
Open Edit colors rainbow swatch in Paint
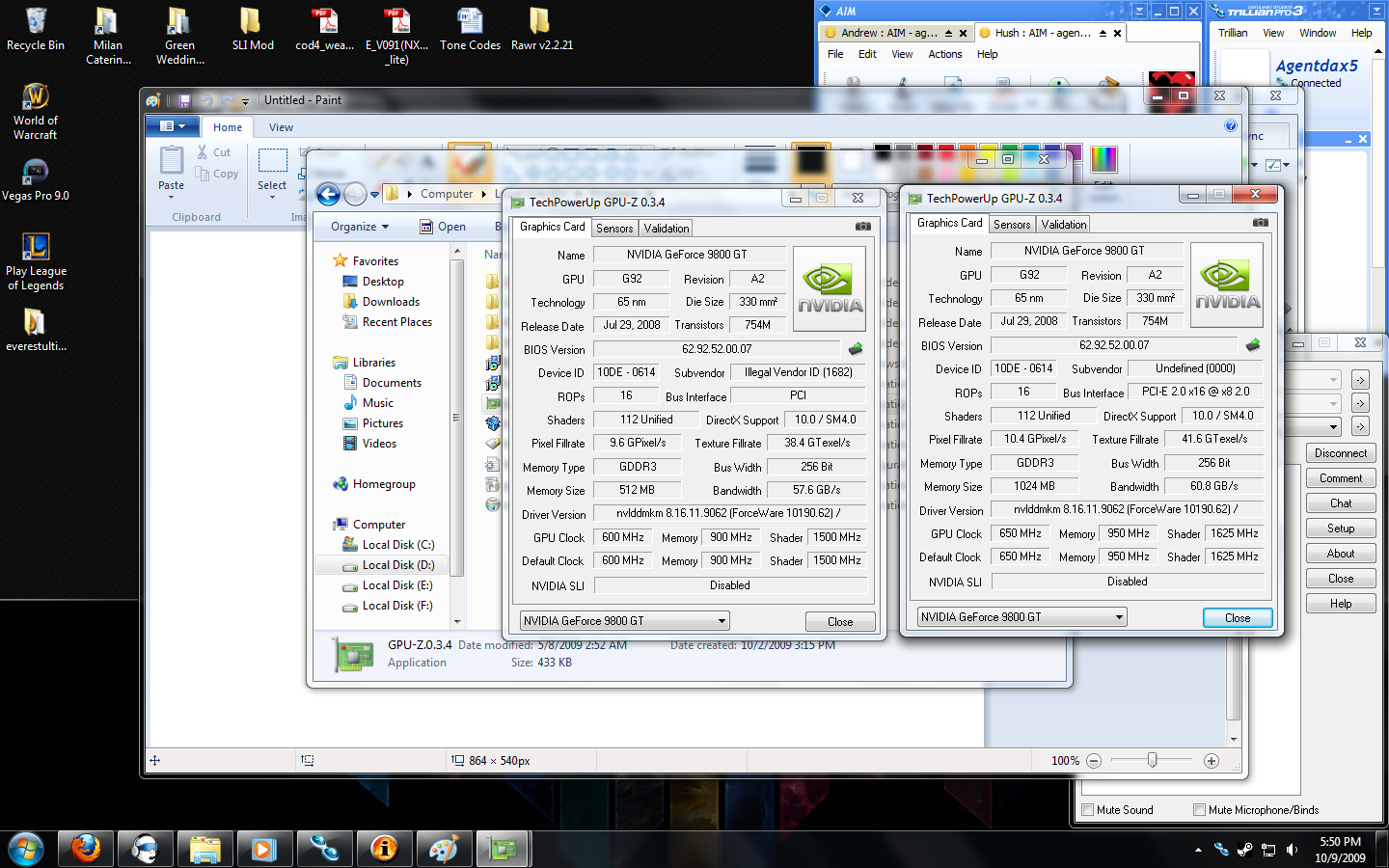1103,159
